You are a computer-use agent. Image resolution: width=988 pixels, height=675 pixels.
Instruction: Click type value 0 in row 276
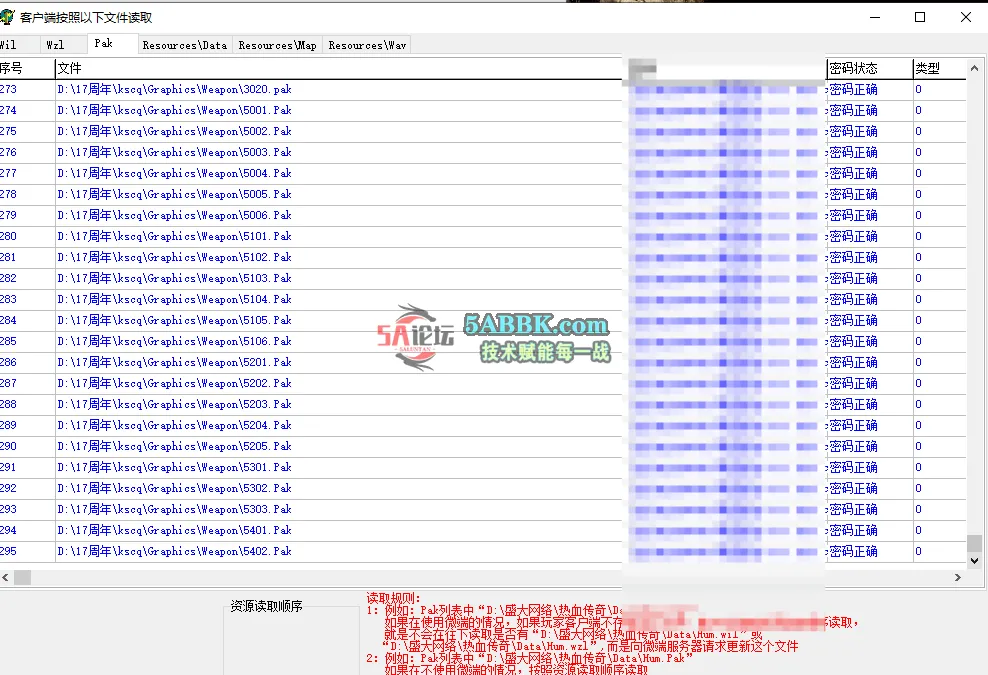919,153
